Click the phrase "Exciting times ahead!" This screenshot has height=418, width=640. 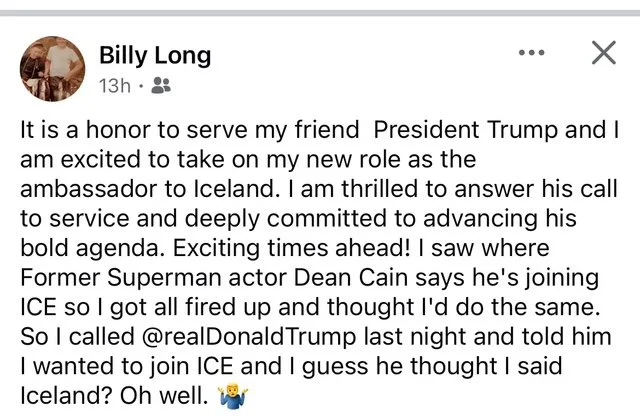(291, 248)
